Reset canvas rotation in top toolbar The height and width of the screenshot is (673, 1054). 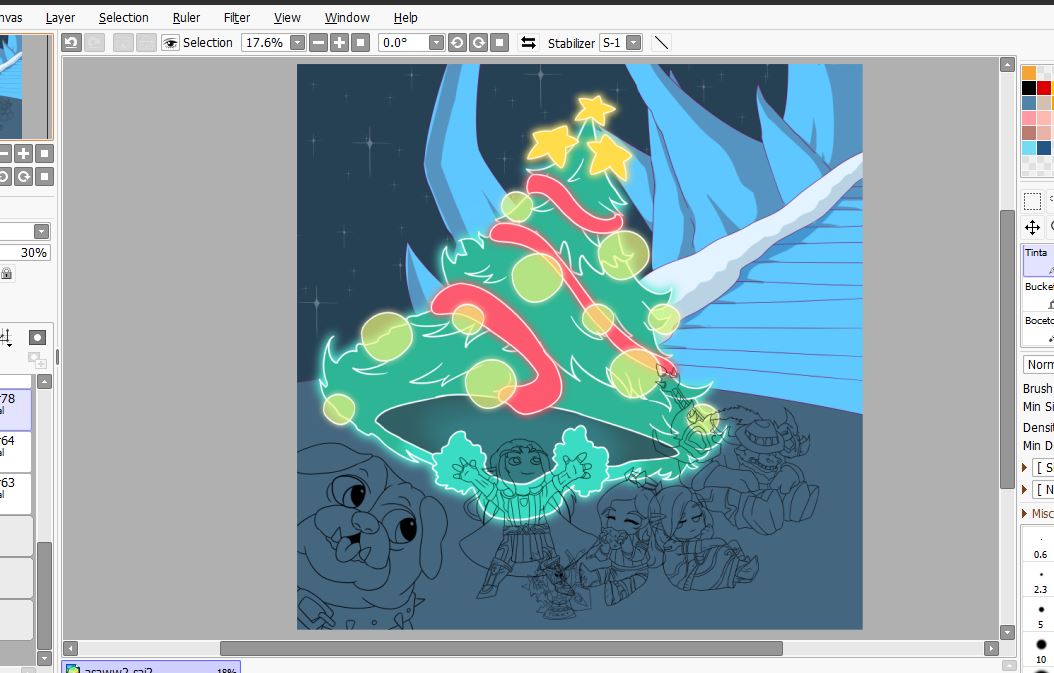pyautogui.click(x=499, y=43)
